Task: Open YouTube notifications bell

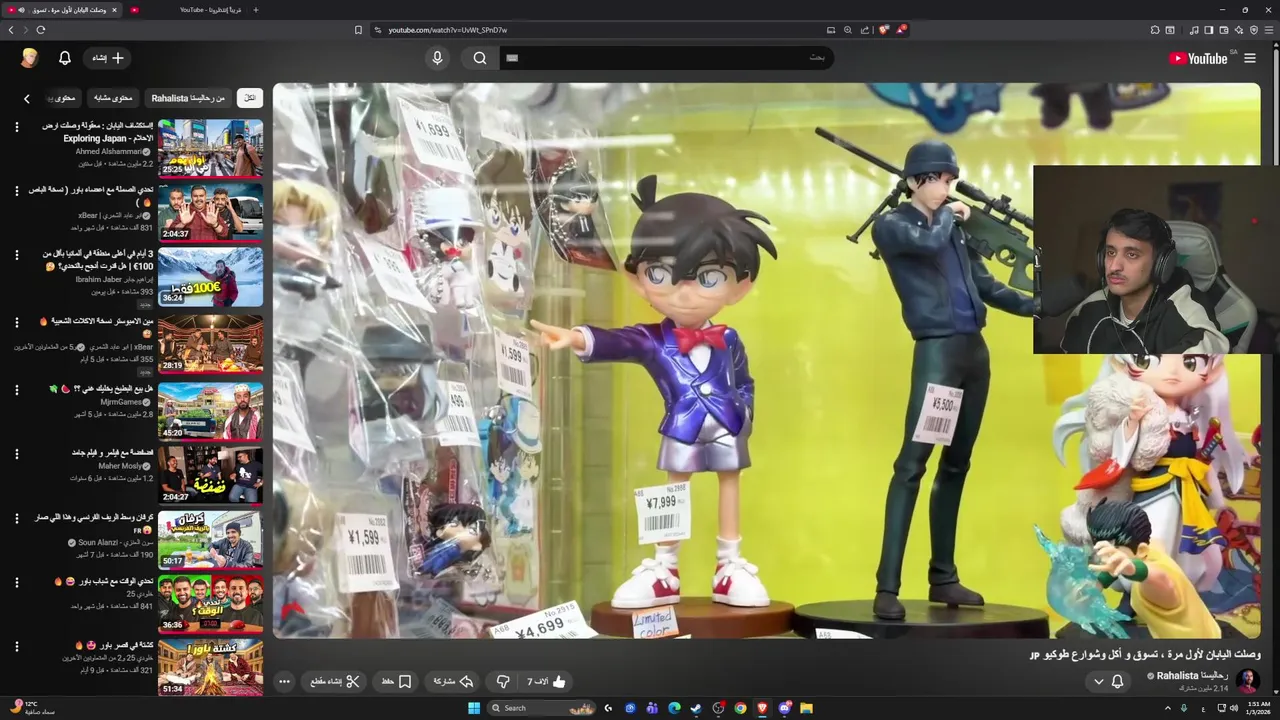Action: tap(65, 58)
